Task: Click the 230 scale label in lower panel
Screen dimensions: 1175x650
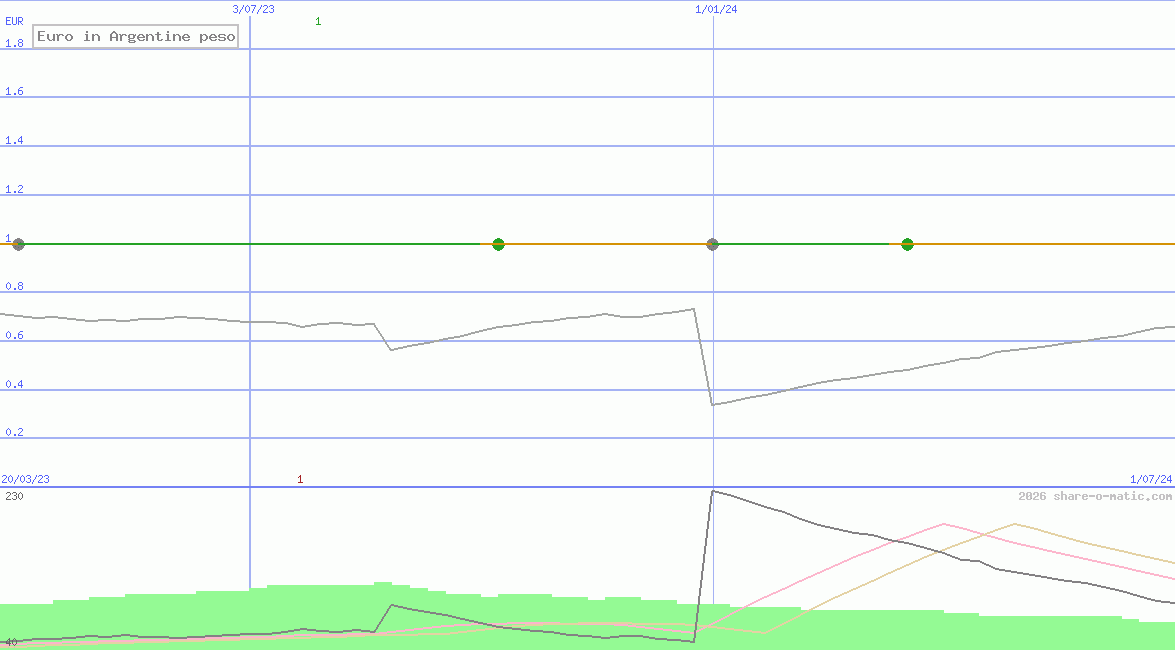Action: click(14, 496)
